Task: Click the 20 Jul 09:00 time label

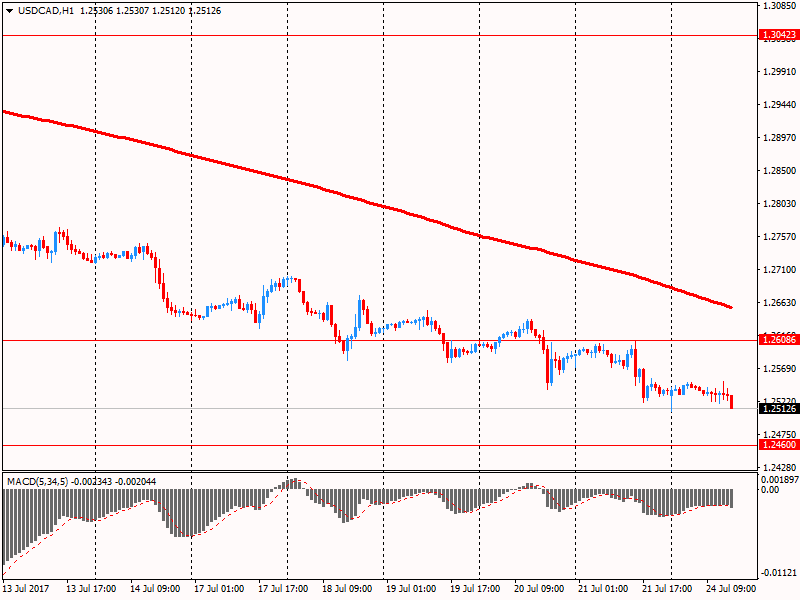Action: click(539, 589)
